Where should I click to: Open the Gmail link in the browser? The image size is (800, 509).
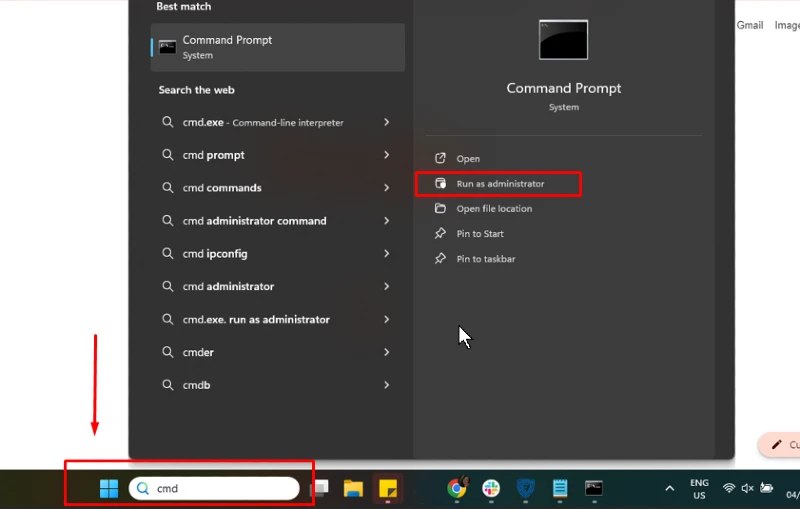pos(749,25)
